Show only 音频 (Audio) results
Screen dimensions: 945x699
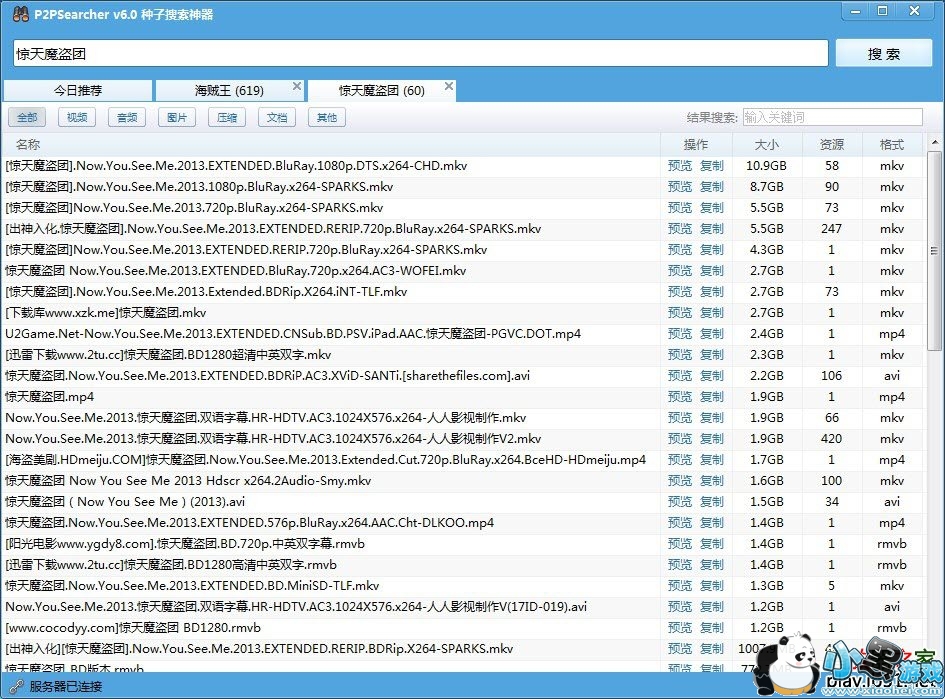(126, 117)
